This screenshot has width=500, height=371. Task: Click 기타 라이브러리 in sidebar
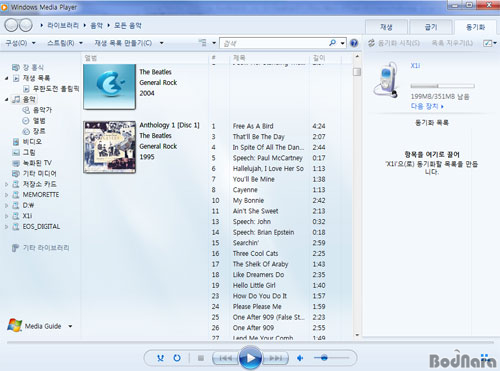click(x=46, y=248)
